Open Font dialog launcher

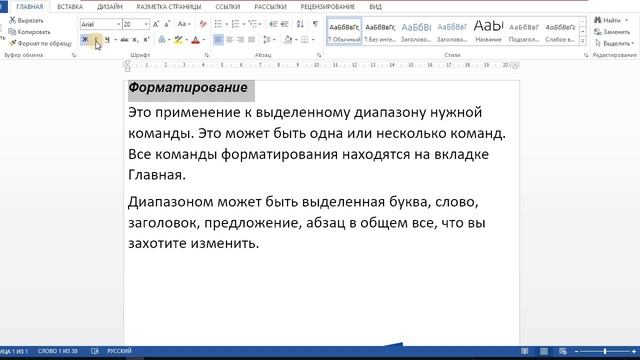[x=207, y=55]
